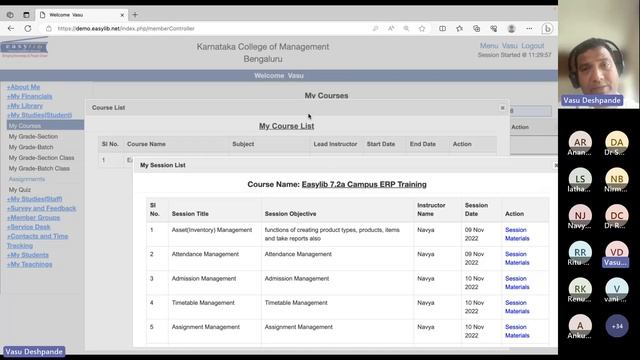Screen dimensions: 640x360
Task: Click the Vasu Deshpande video thumbnail
Action: (598, 54)
